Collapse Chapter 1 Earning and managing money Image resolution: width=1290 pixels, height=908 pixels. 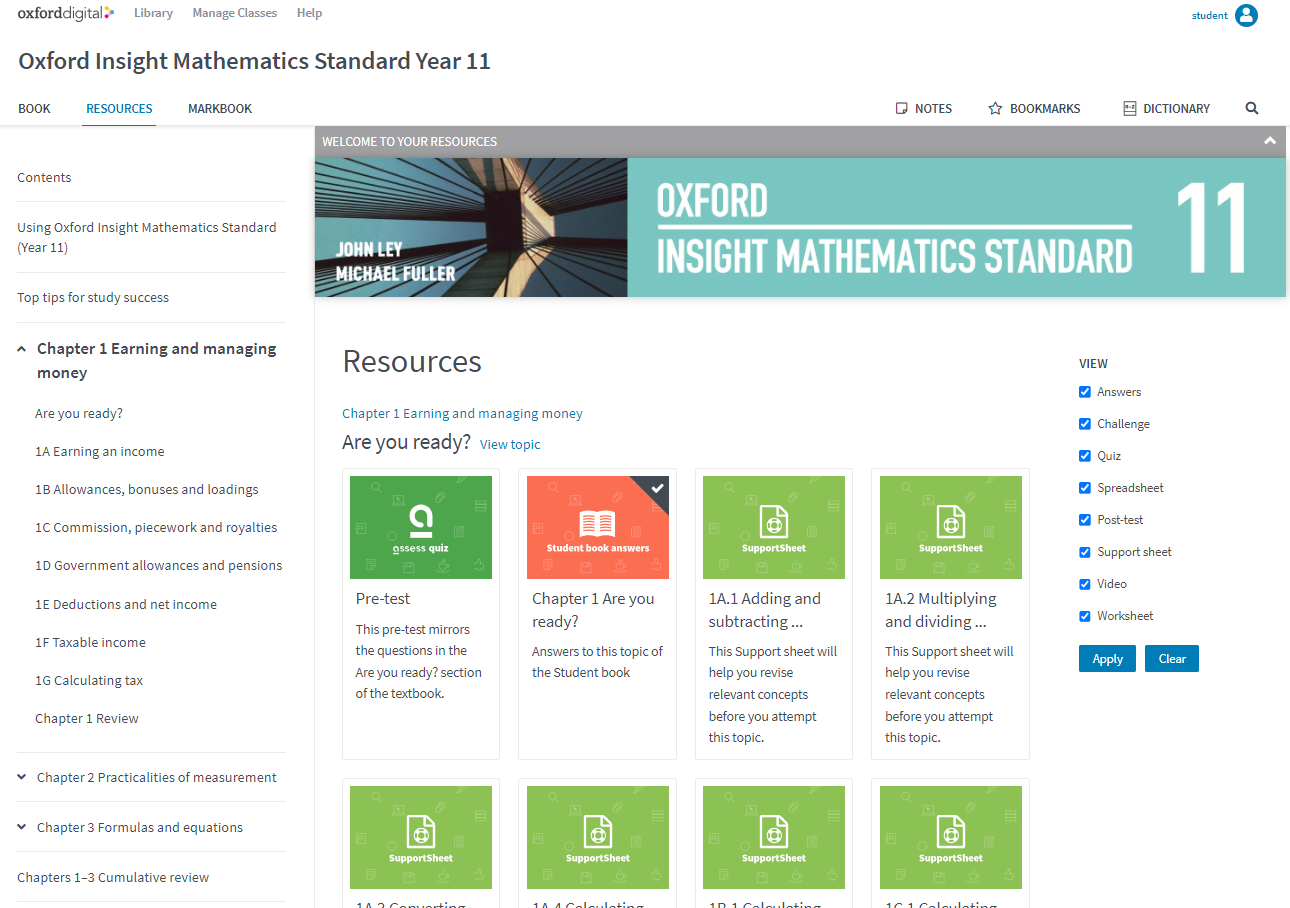coord(22,349)
